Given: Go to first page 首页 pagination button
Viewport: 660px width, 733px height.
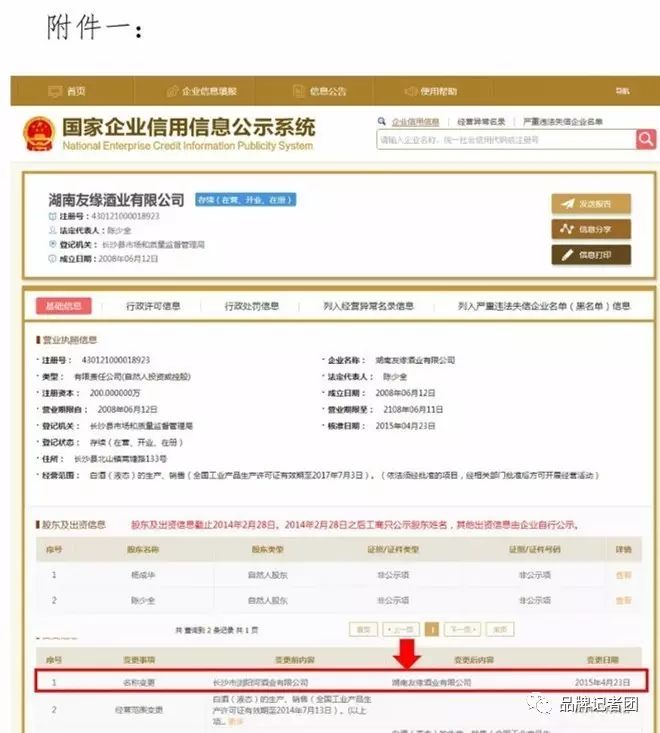Looking at the screenshot, I should coord(364,630).
